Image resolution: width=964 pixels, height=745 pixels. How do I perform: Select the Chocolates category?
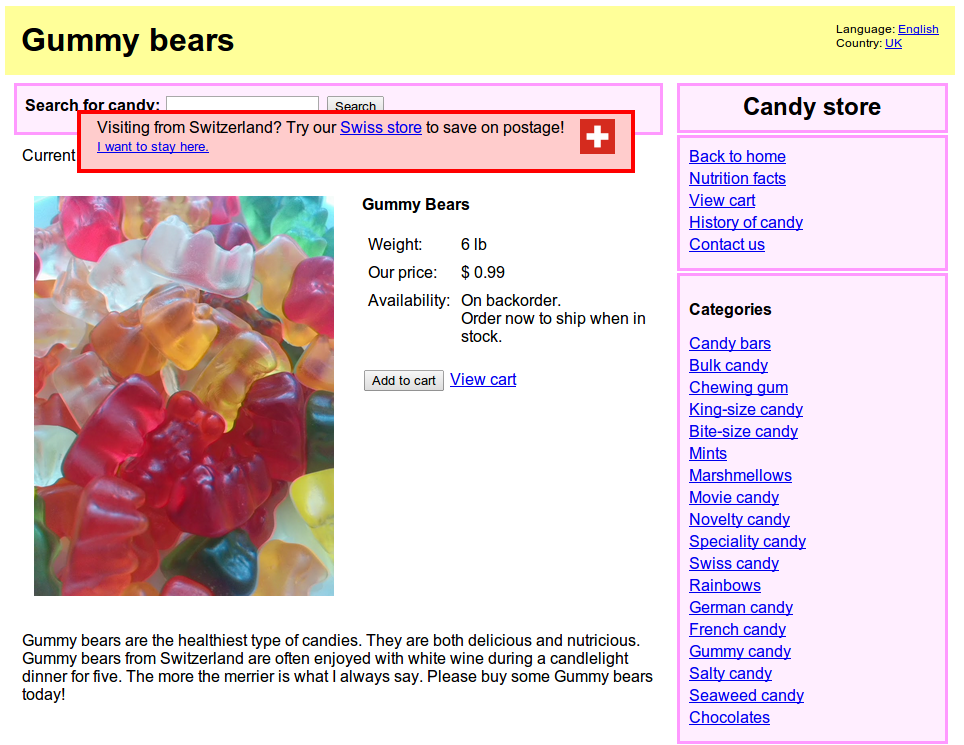point(729,717)
